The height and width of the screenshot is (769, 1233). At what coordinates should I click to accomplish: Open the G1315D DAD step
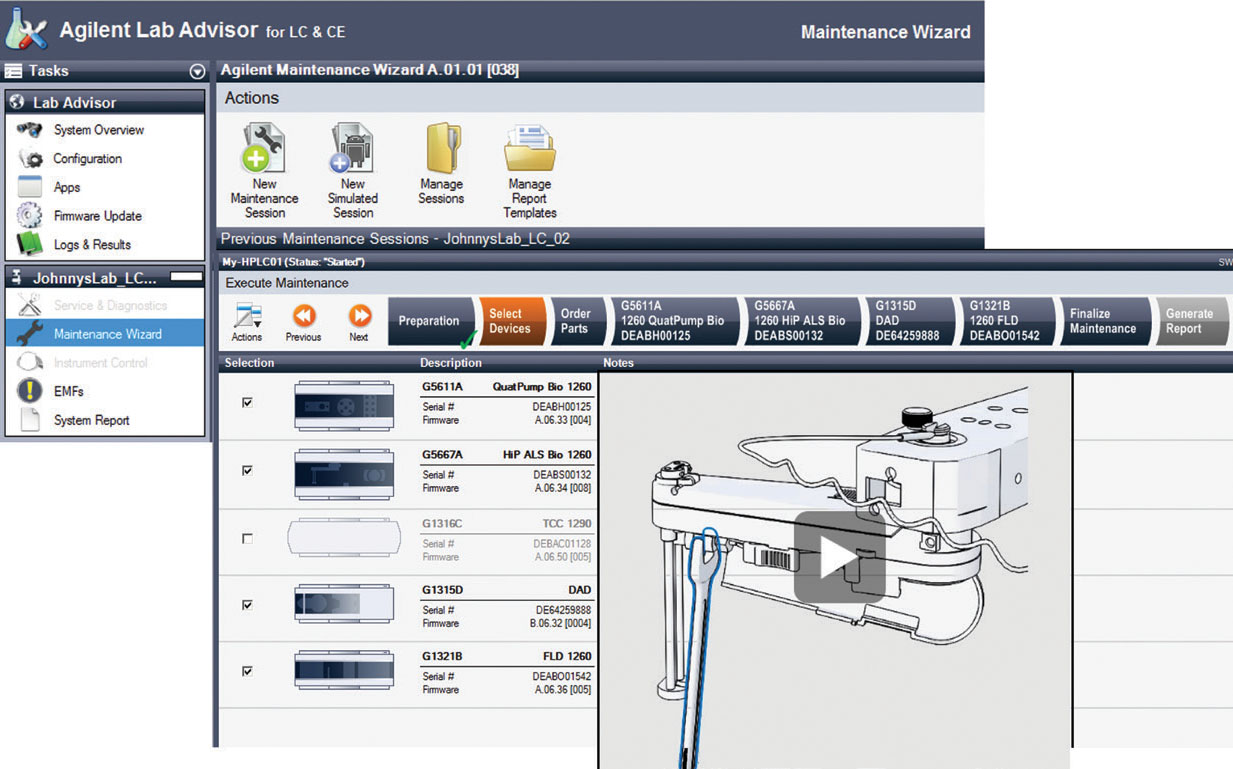click(910, 321)
